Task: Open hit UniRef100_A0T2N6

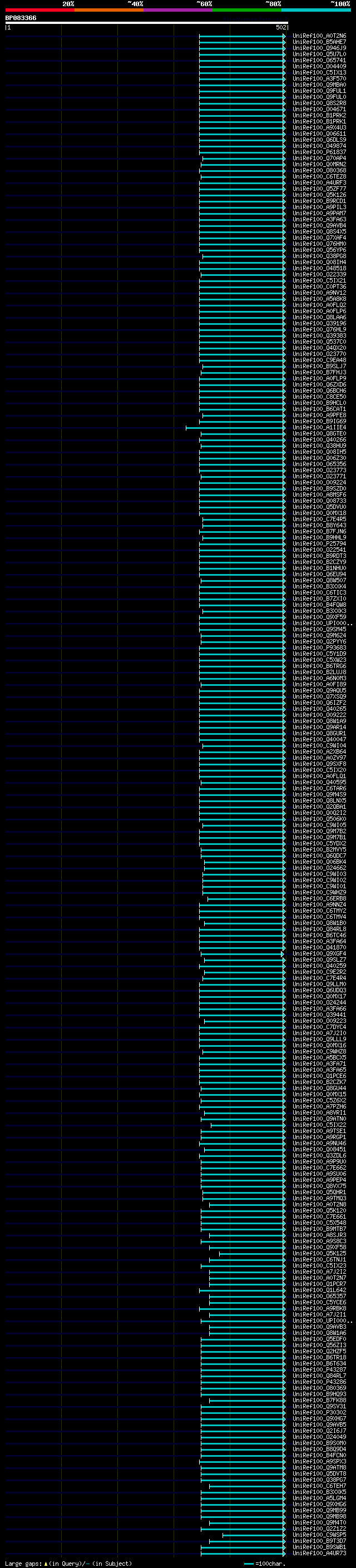Action: (x=319, y=36)
